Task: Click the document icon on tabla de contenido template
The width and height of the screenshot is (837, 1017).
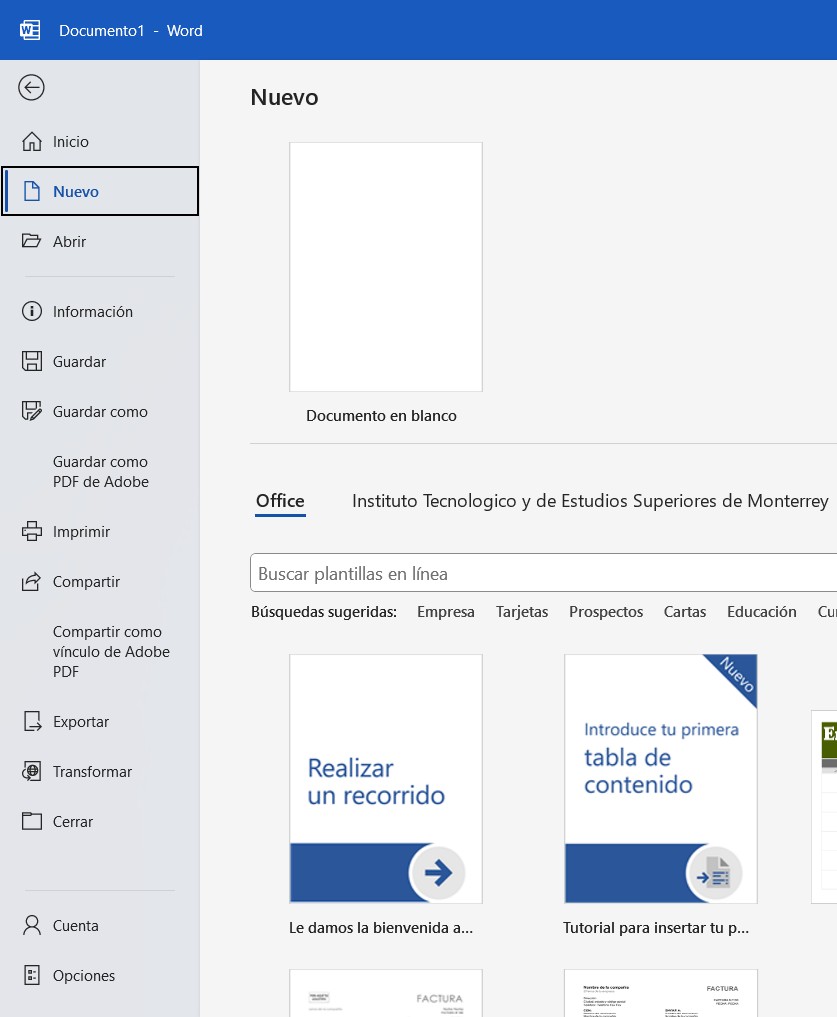Action: (x=714, y=873)
